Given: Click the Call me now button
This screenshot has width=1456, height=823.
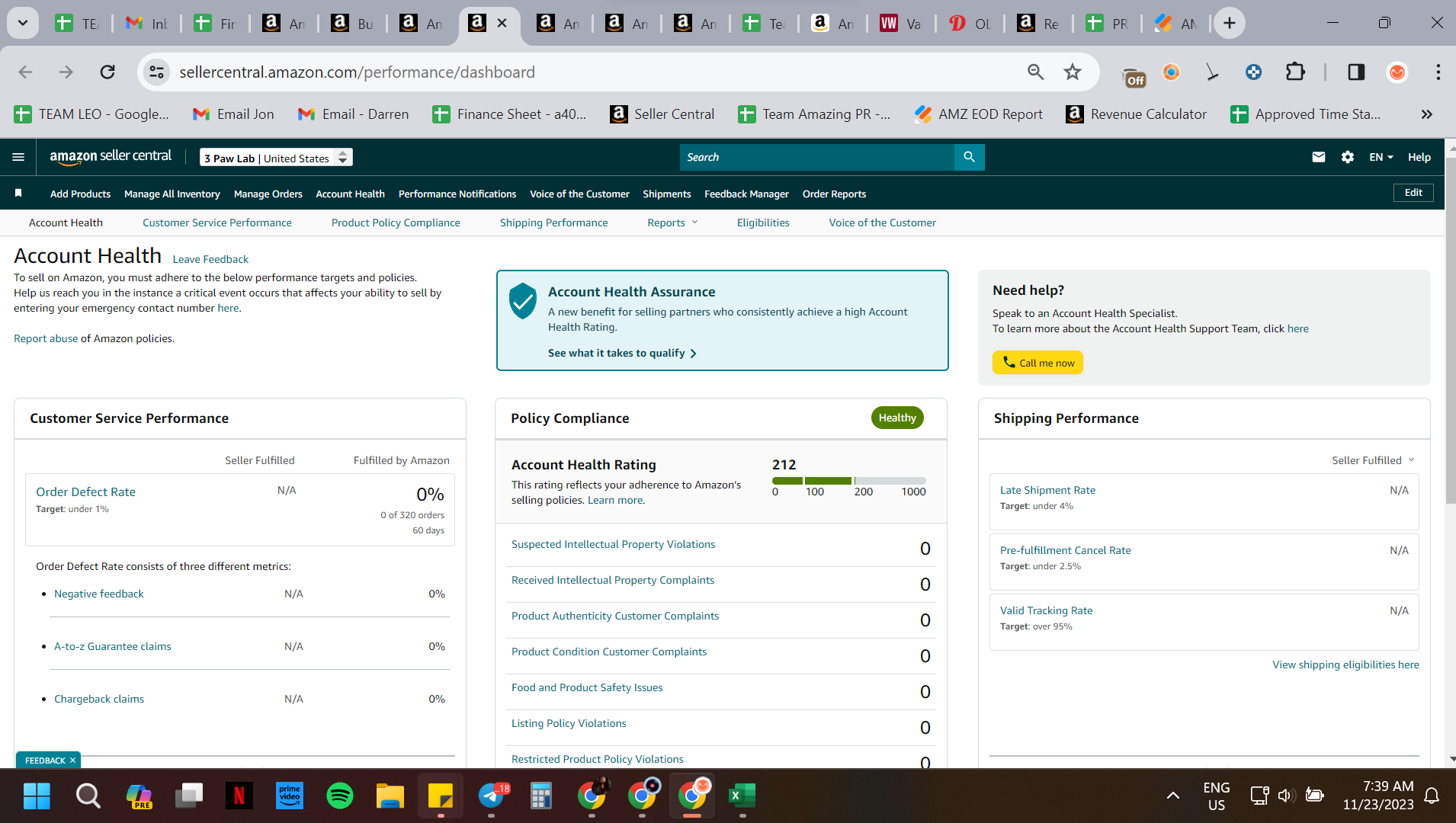Looking at the screenshot, I should [x=1037, y=363].
